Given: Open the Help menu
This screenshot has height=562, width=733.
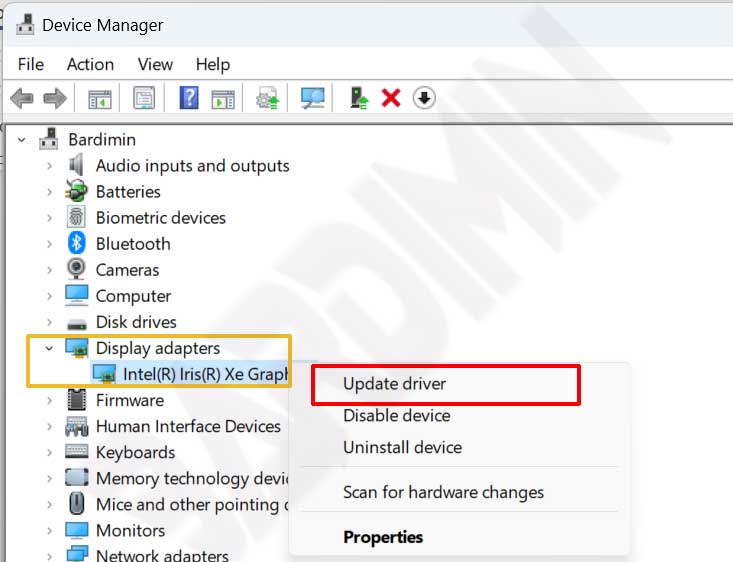Looking at the screenshot, I should pyautogui.click(x=213, y=64).
